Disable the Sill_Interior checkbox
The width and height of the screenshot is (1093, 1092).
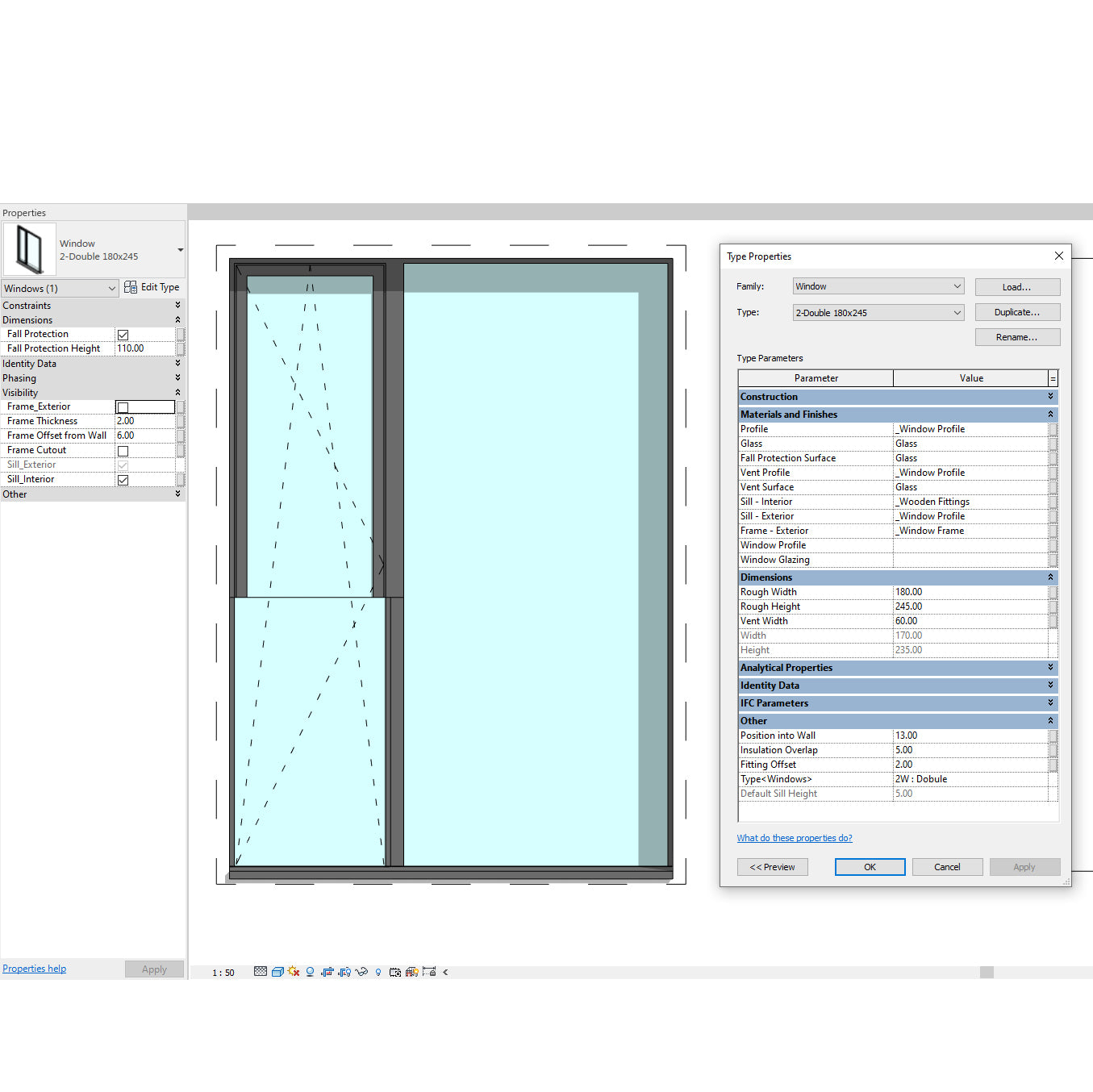point(123,479)
